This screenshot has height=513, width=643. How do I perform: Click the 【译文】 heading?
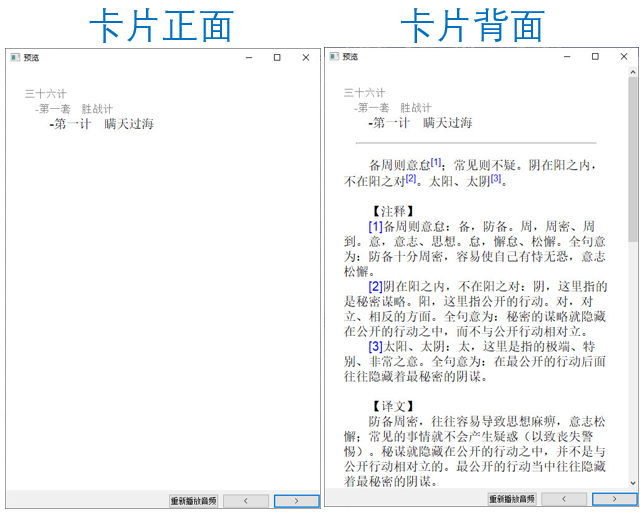click(393, 406)
